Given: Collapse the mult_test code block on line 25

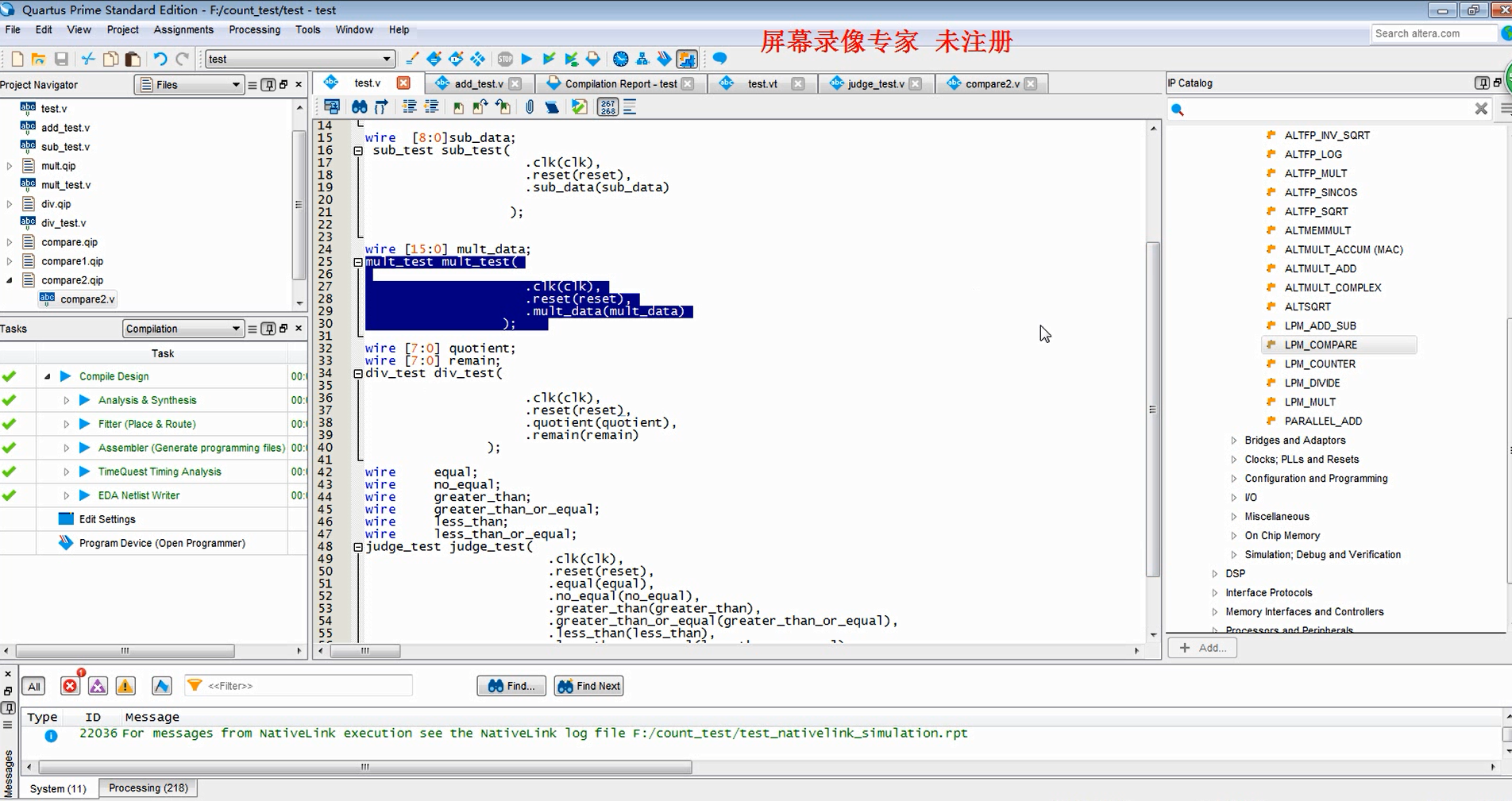Looking at the screenshot, I should click(x=358, y=262).
